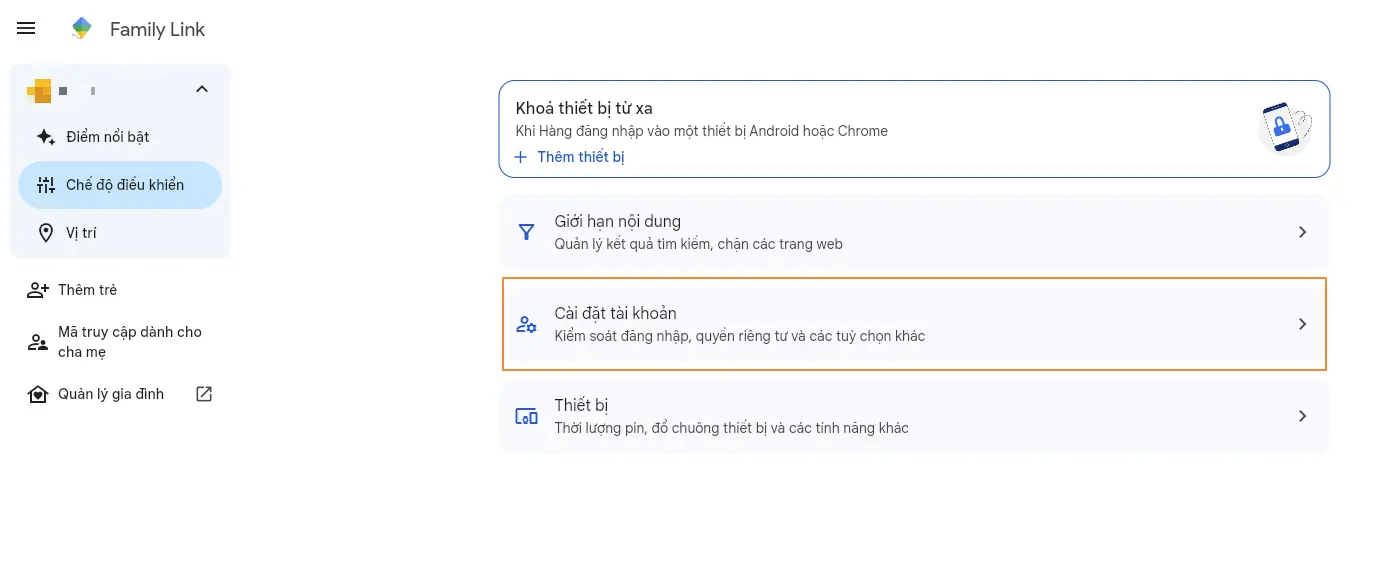Click the external link icon beside Quản lý gia đình
Viewport: 1390px width, 585px height.
204,394
